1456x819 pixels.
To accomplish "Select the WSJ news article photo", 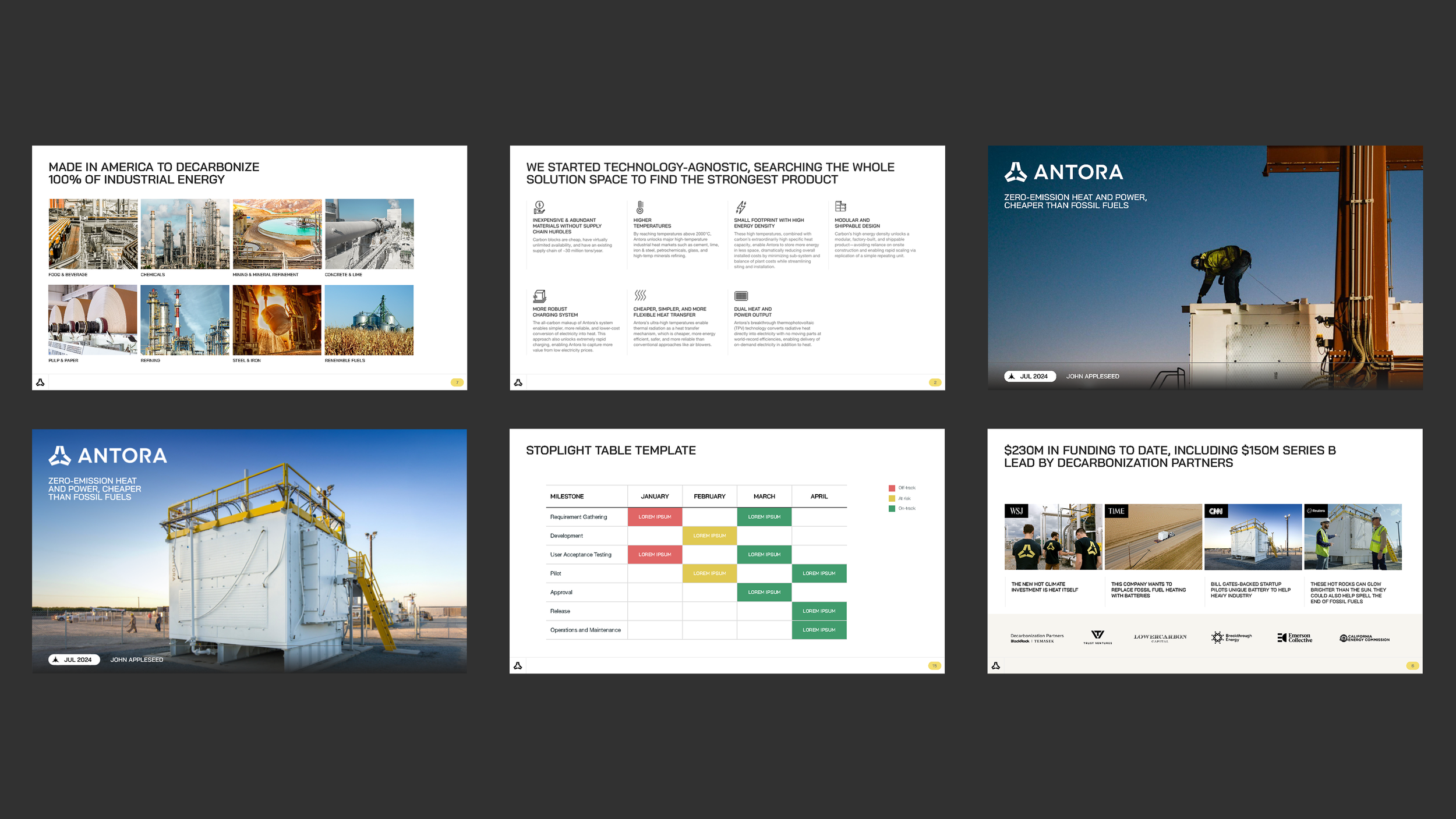I will coord(1053,537).
